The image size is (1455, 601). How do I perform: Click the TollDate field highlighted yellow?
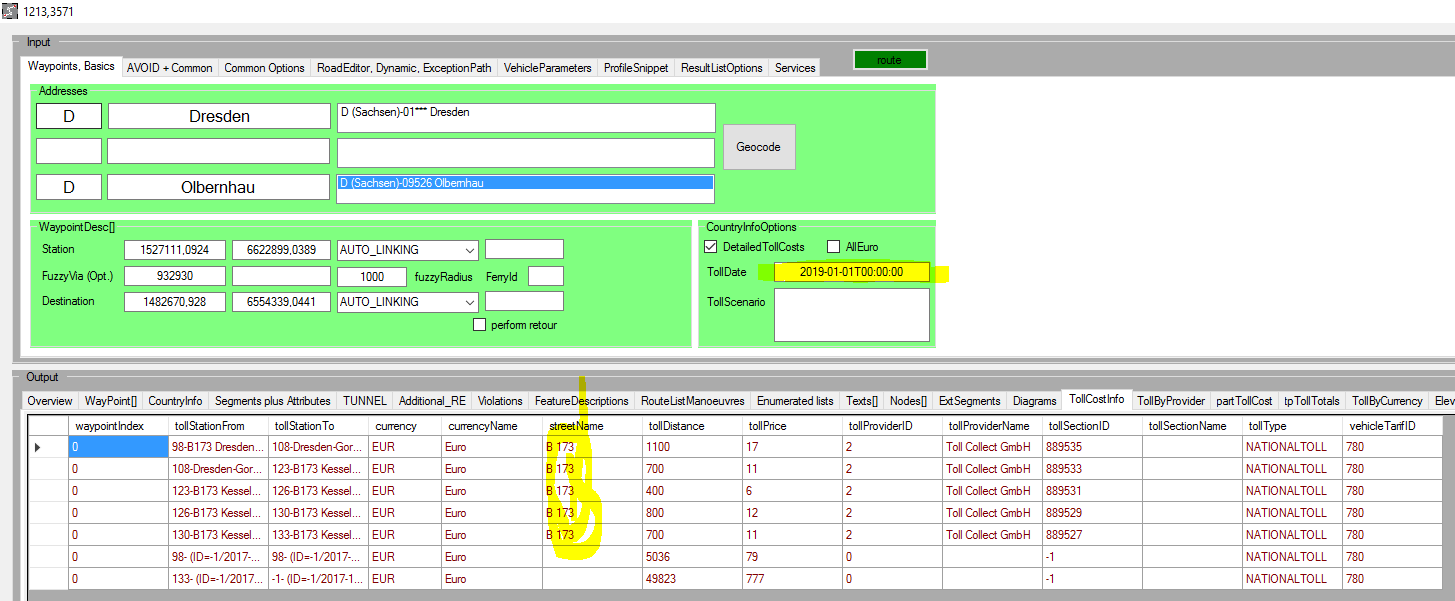851,272
